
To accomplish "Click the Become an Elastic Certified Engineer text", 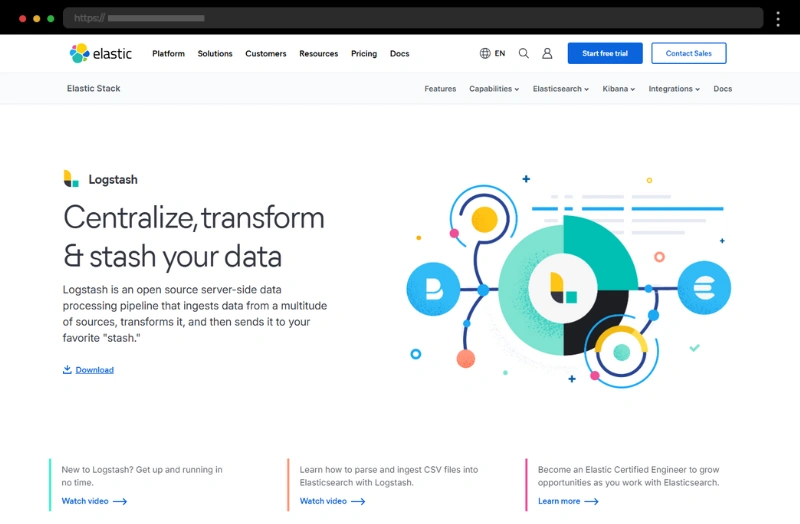I will (x=629, y=476).
